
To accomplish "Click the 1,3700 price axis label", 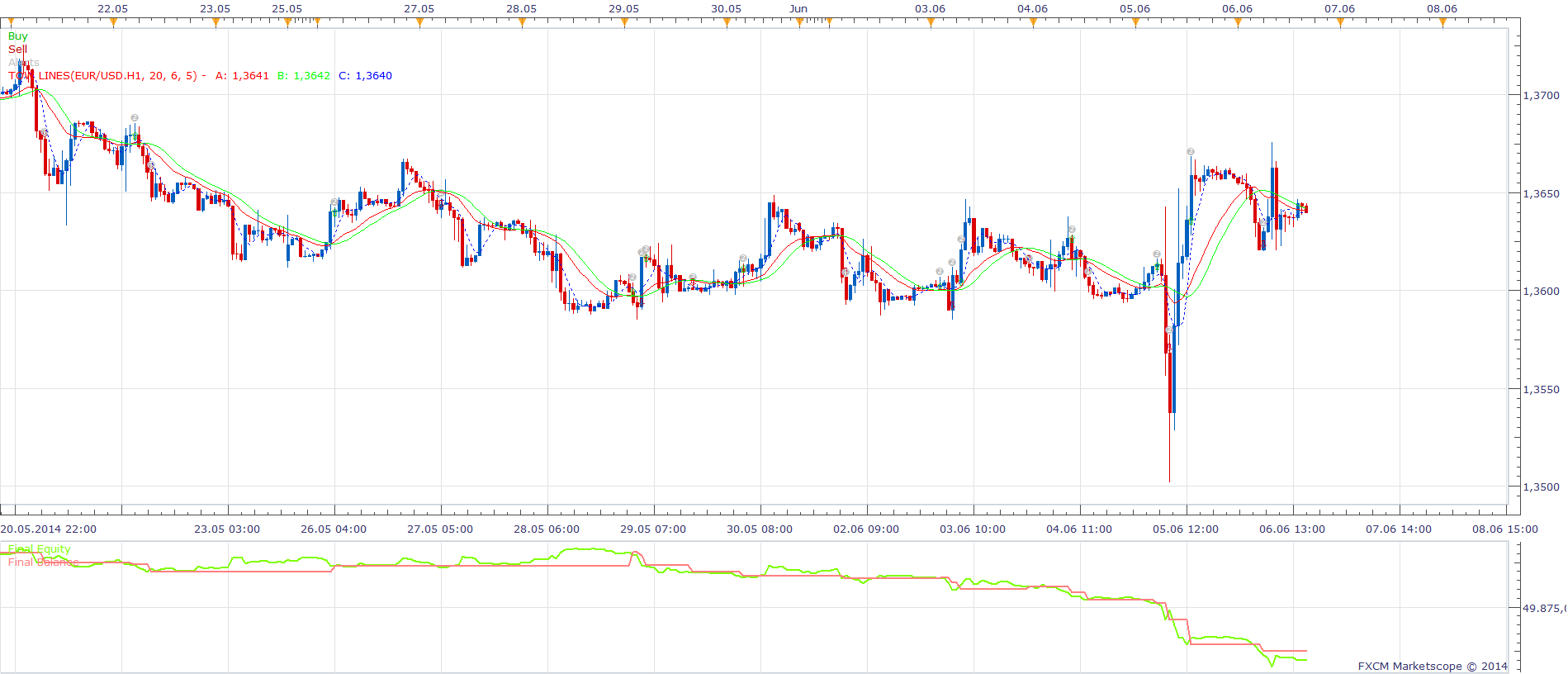I will 1541,96.
